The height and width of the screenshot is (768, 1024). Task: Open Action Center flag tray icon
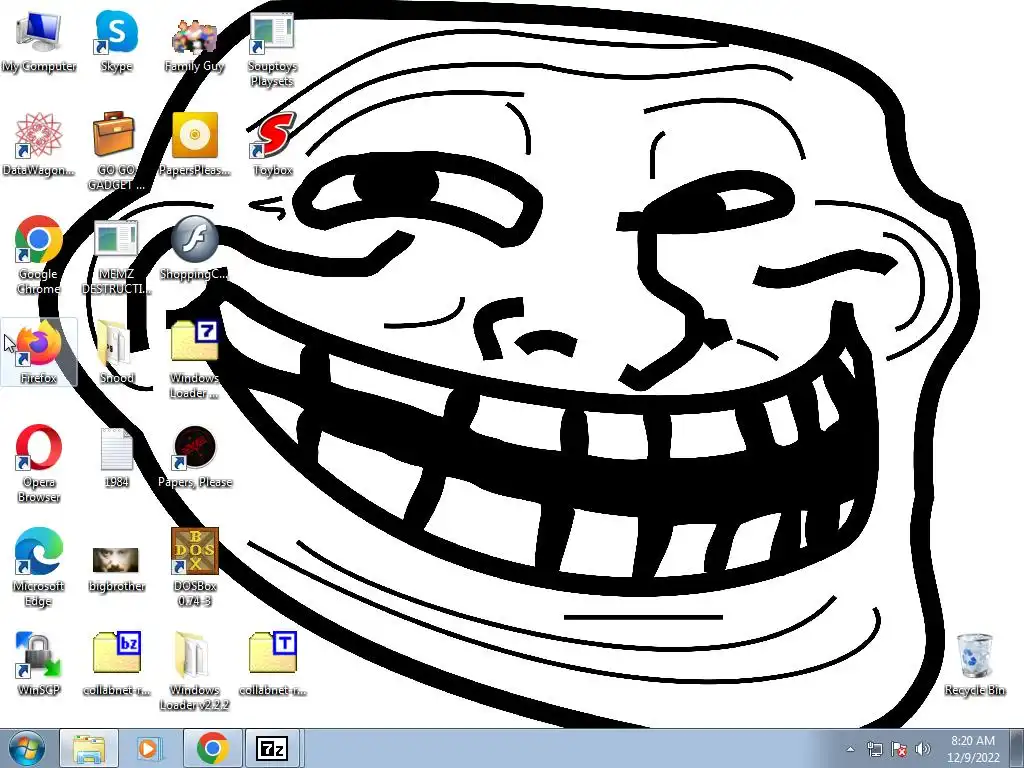point(899,750)
